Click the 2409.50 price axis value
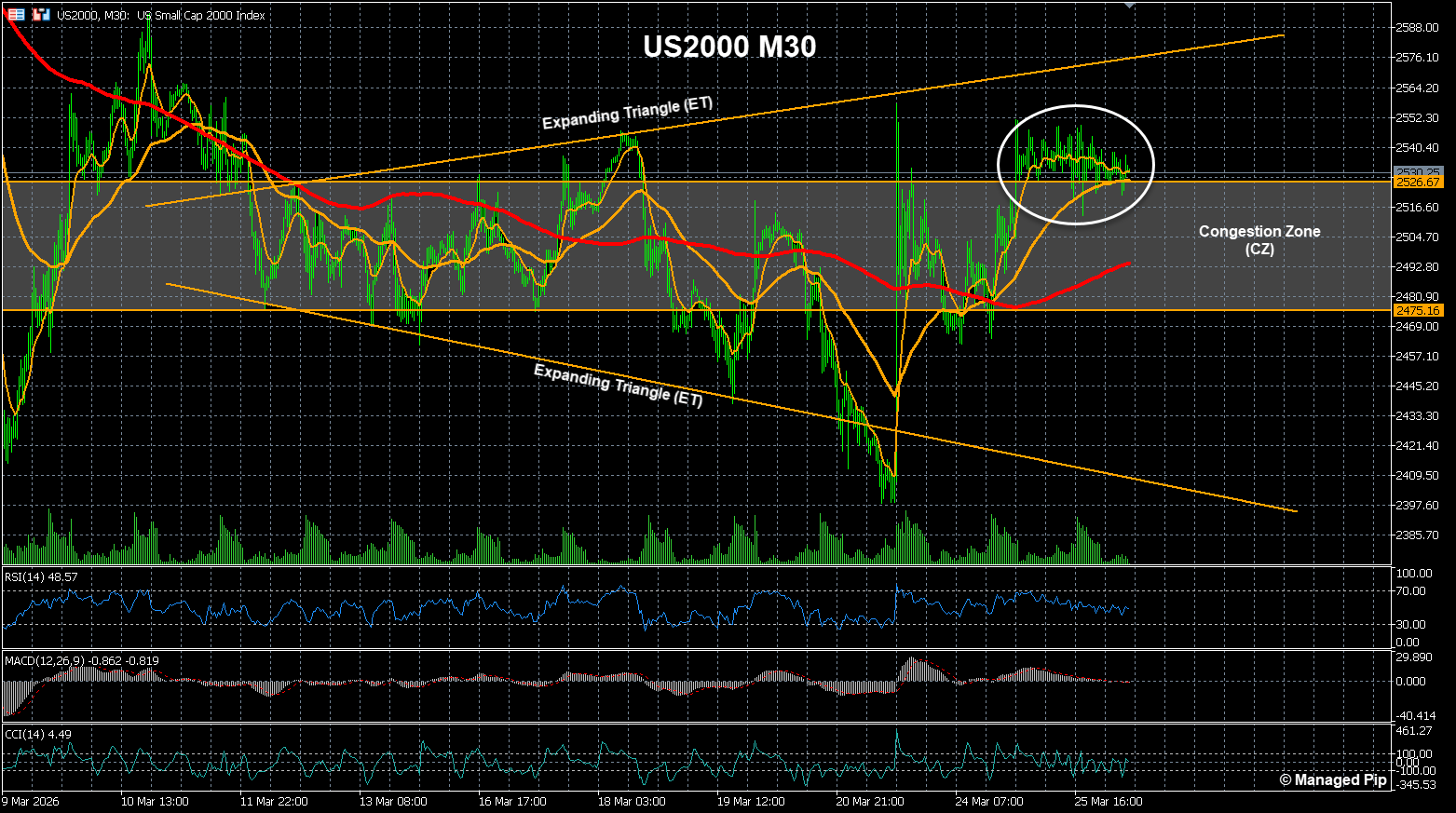 pos(1418,476)
